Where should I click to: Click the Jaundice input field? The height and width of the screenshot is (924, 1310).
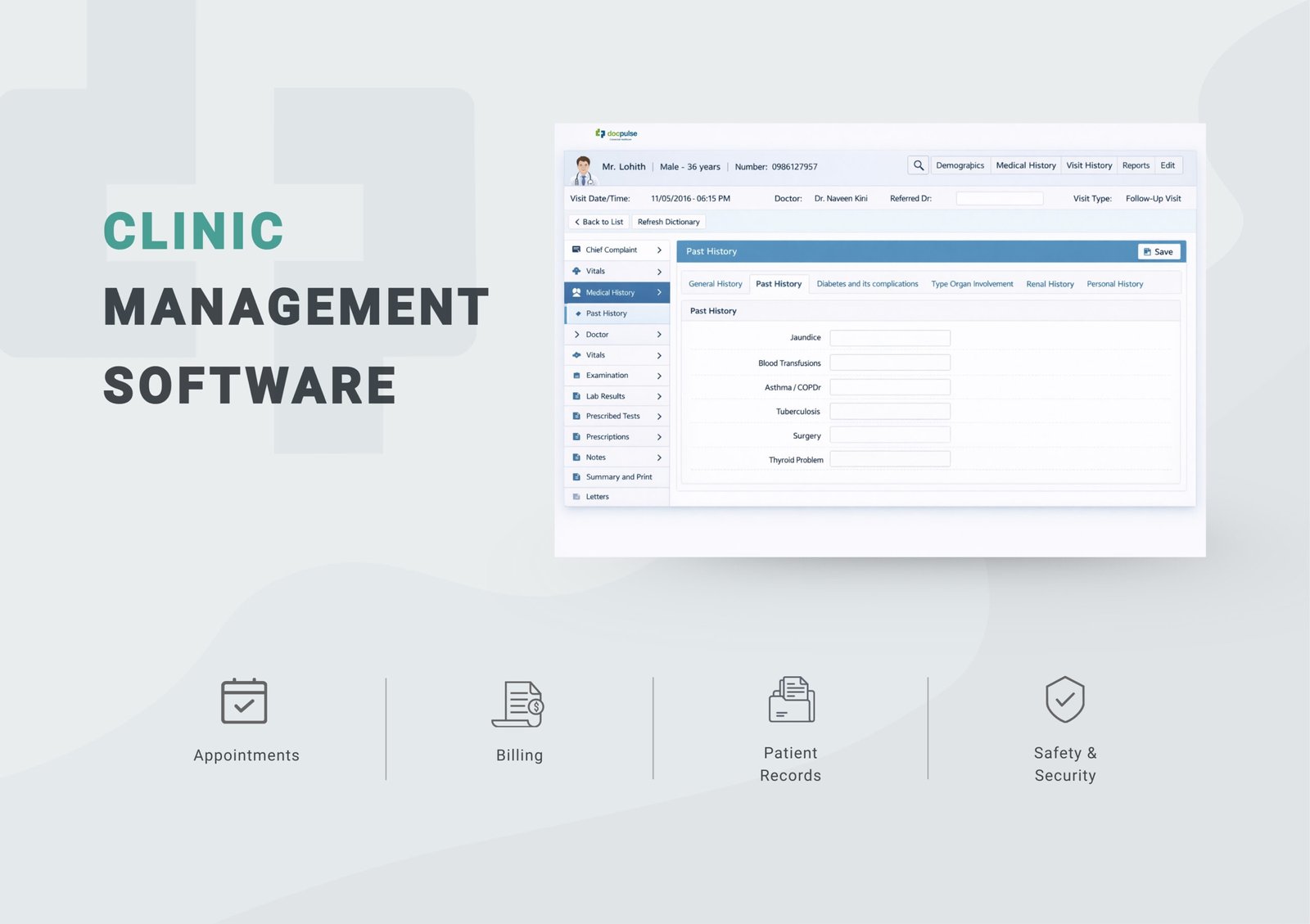[889, 338]
